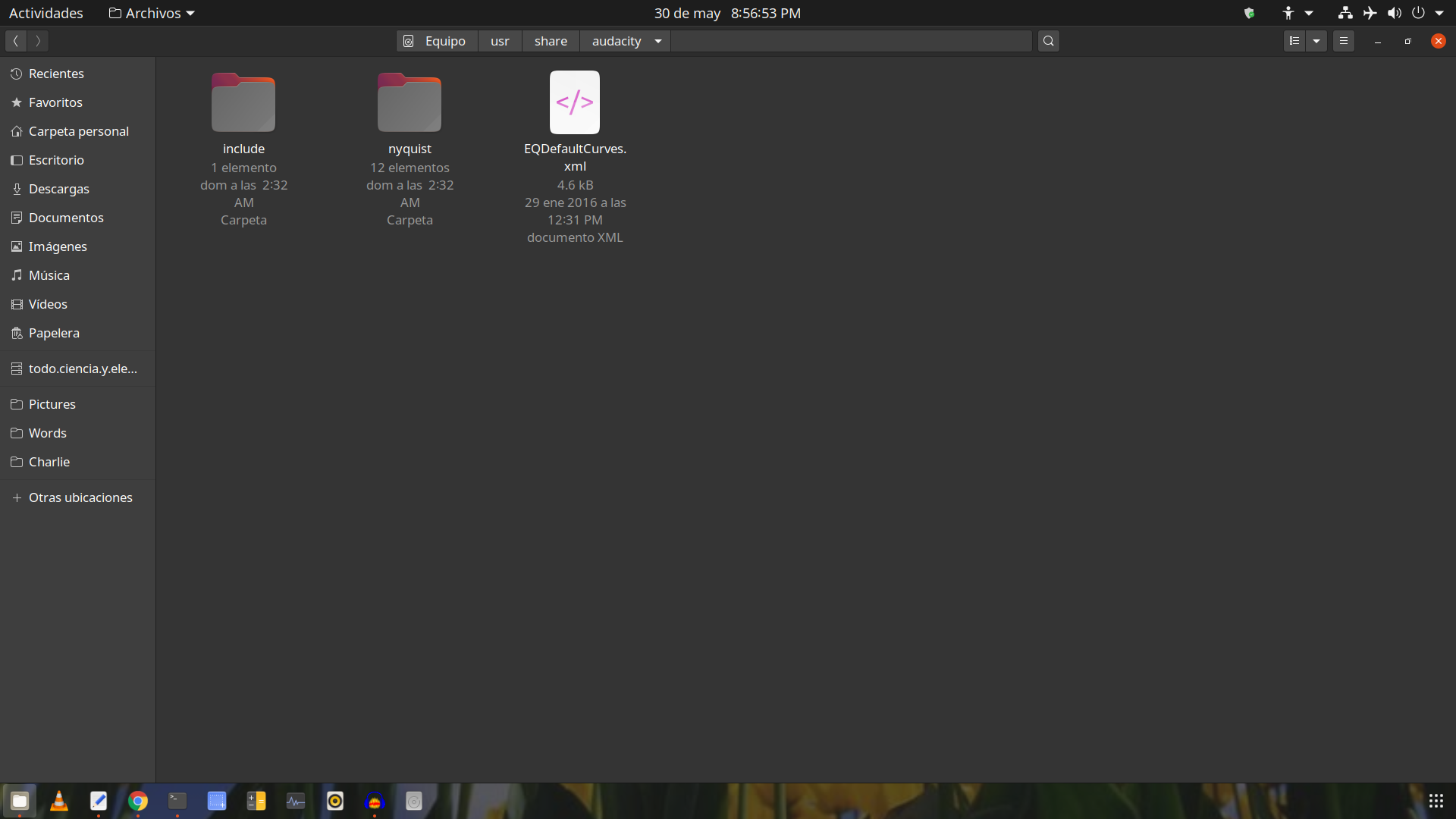Click the volume icon in the top bar

point(1395,13)
